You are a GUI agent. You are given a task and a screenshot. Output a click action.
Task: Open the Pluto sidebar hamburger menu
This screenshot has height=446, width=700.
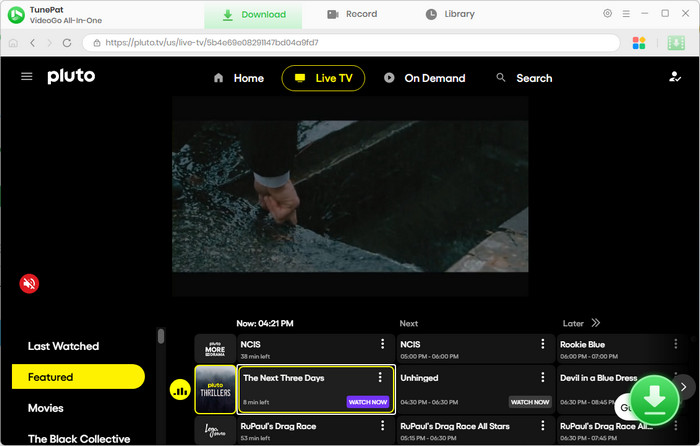[27, 76]
